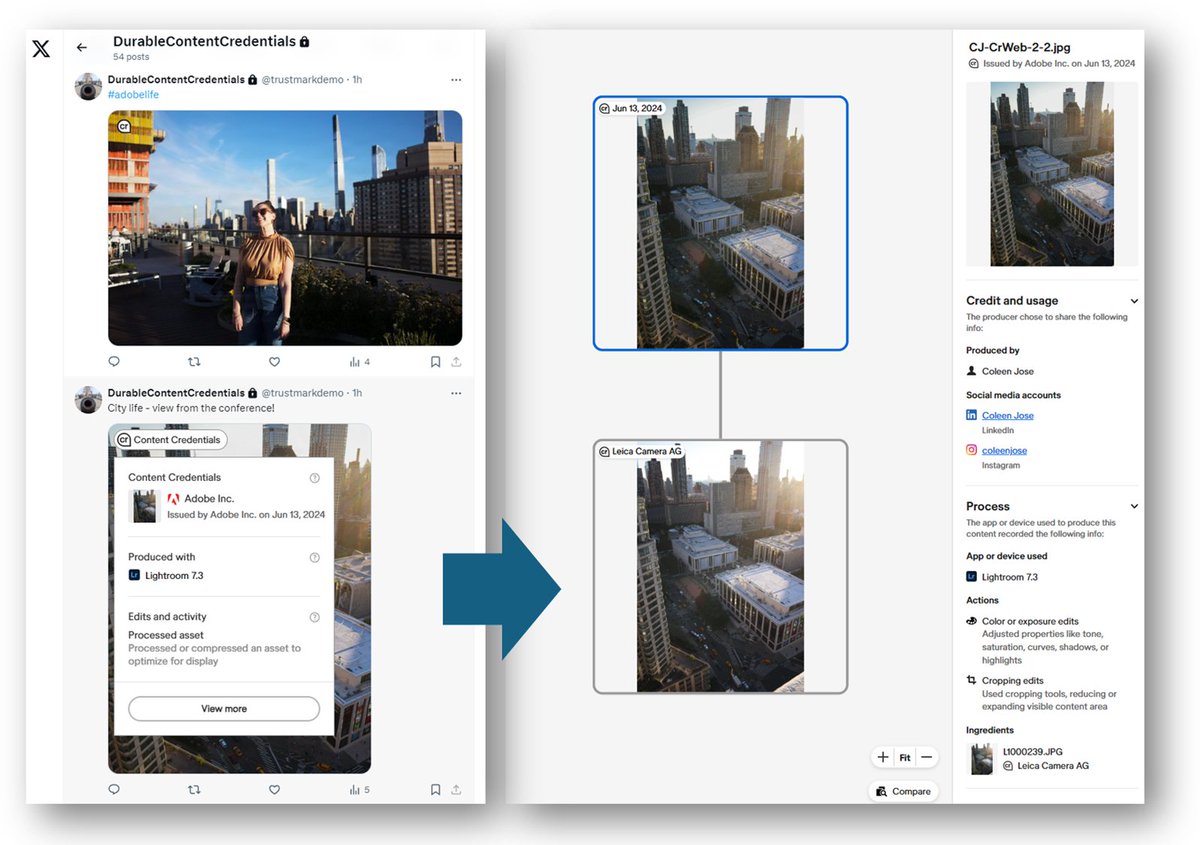
Task: Click the Cropping edits icon
Action: point(971,680)
